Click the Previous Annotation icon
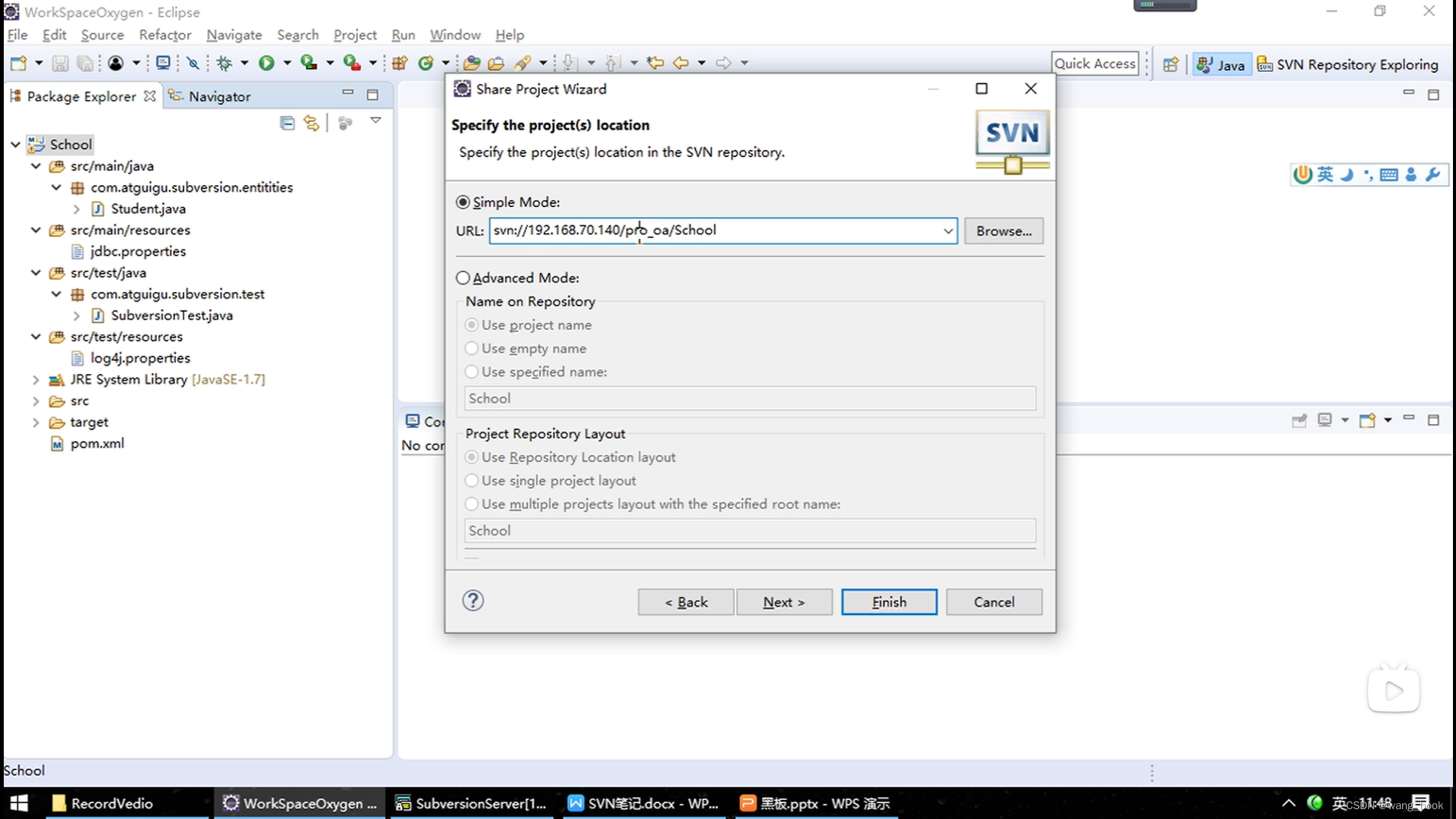 pyautogui.click(x=613, y=64)
